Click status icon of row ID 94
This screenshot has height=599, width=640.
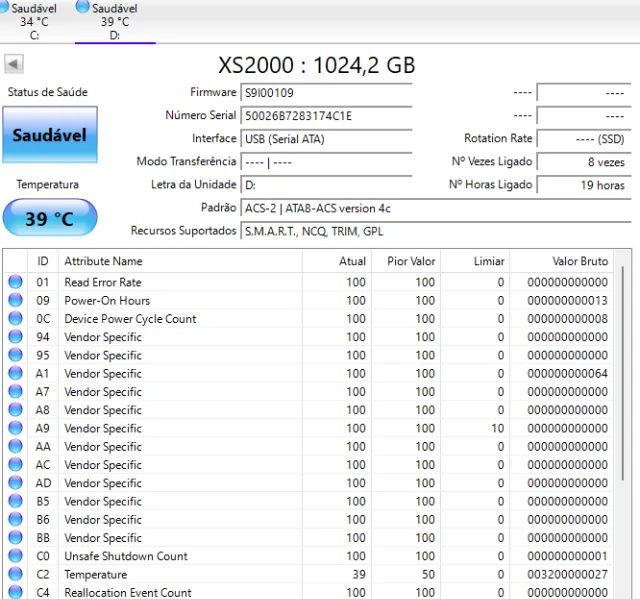tap(16, 337)
